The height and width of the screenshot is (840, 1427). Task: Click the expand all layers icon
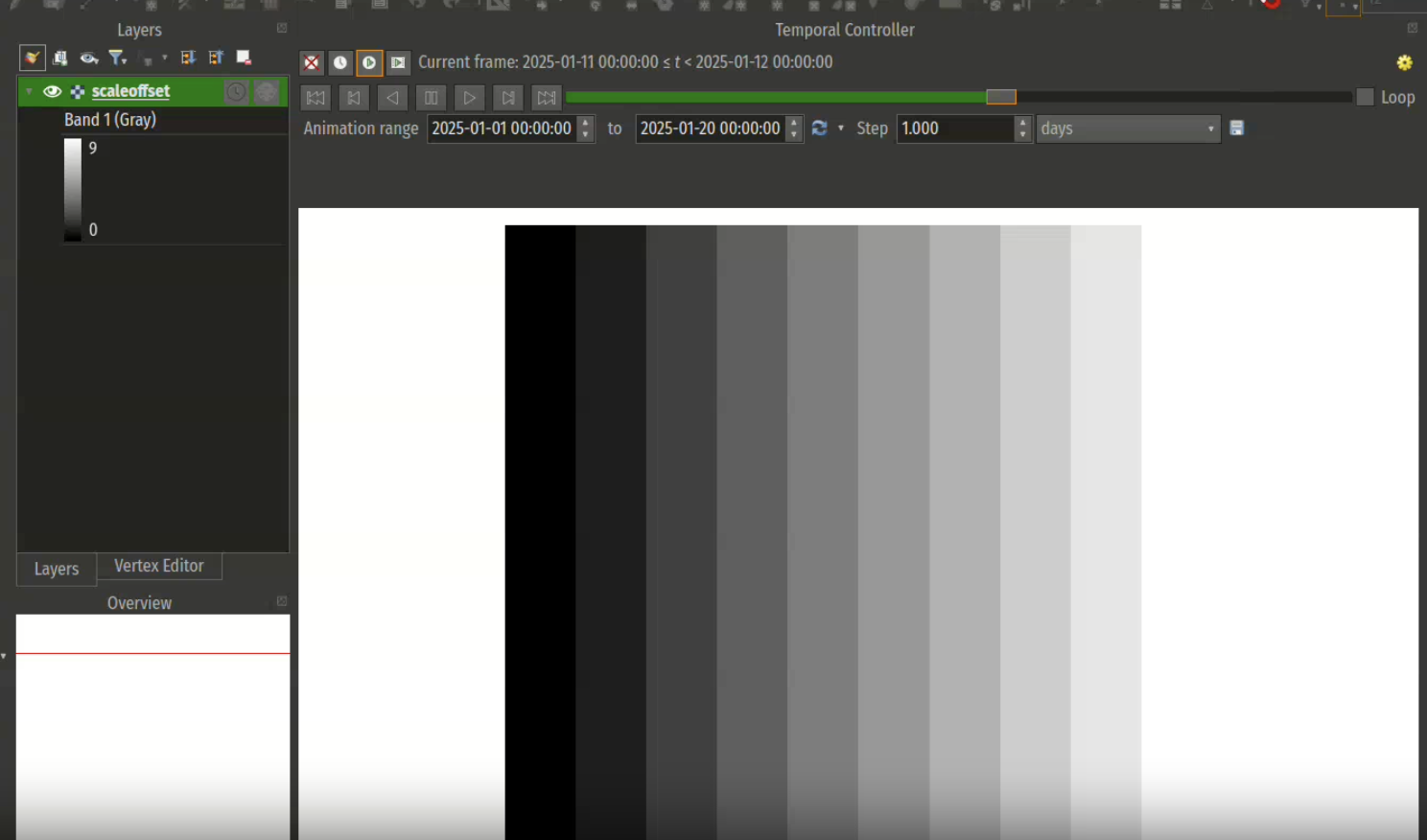coord(188,58)
